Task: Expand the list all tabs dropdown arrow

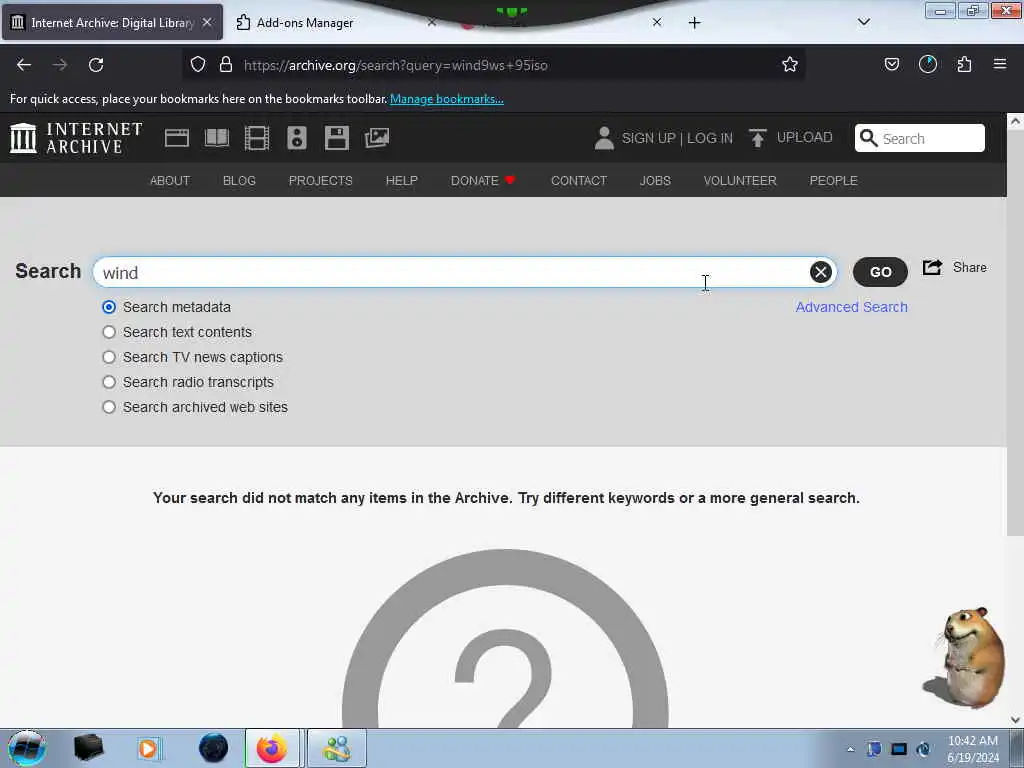Action: tap(863, 22)
